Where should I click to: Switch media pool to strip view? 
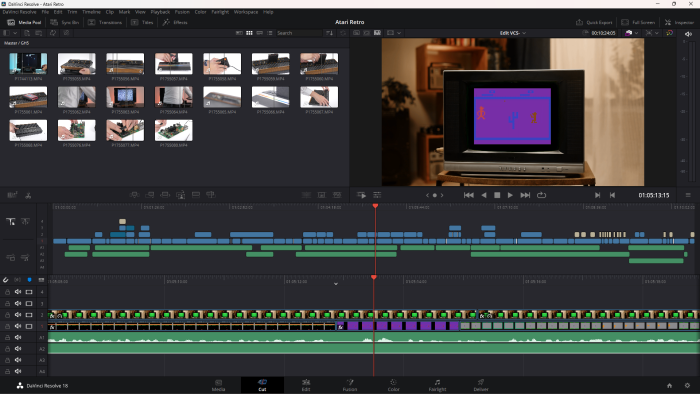coord(259,33)
